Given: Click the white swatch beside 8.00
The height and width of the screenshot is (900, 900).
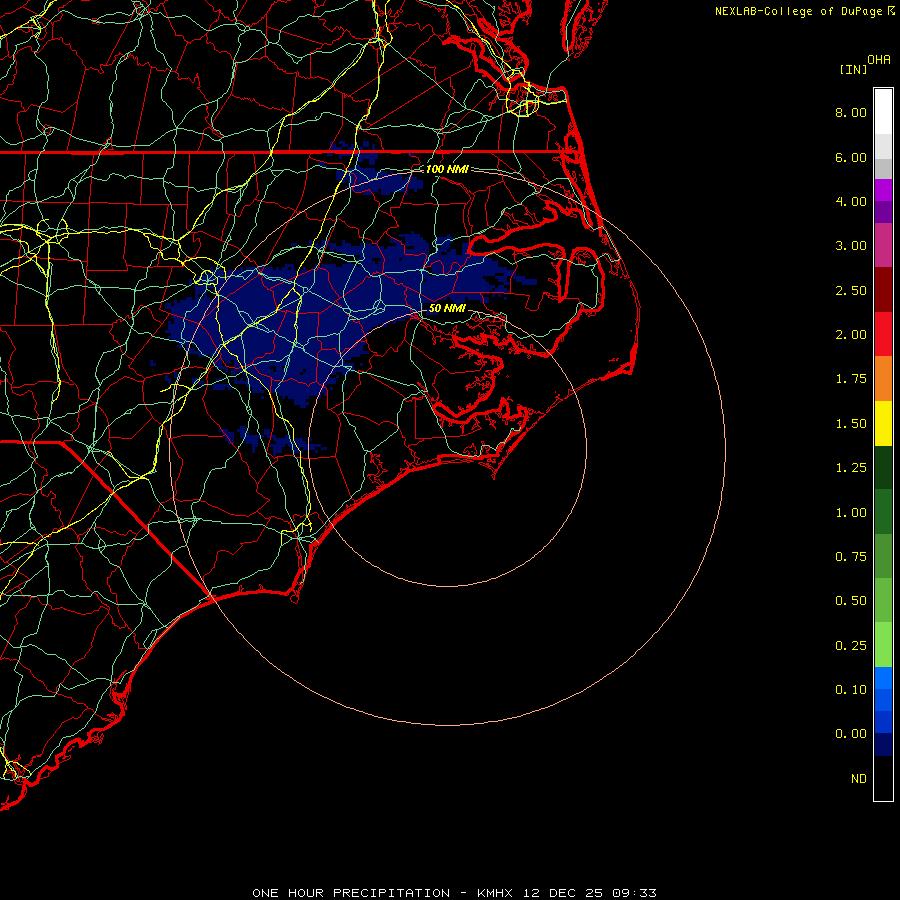Looking at the screenshot, I should click(x=883, y=111).
